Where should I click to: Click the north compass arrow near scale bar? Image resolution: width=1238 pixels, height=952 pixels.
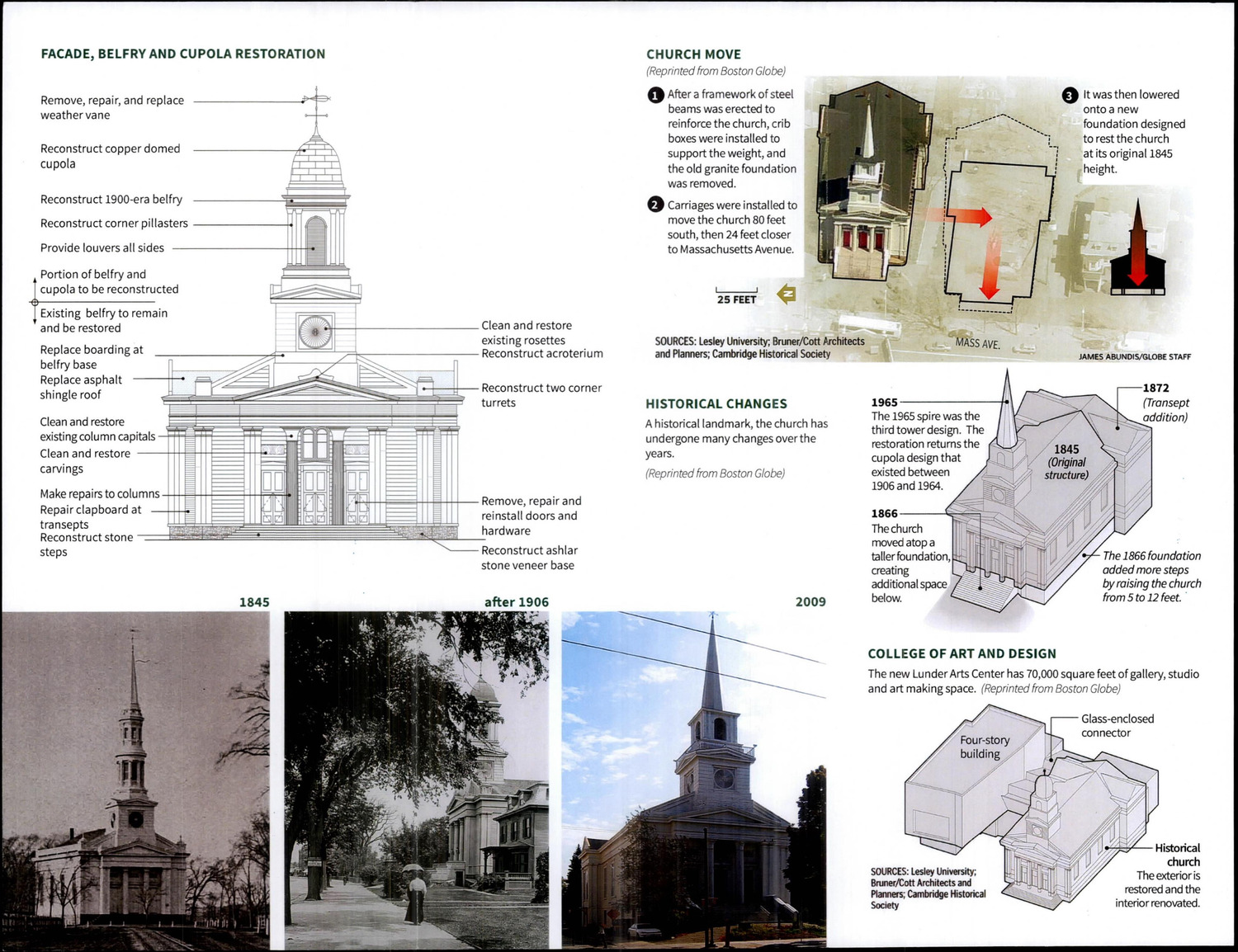(787, 293)
